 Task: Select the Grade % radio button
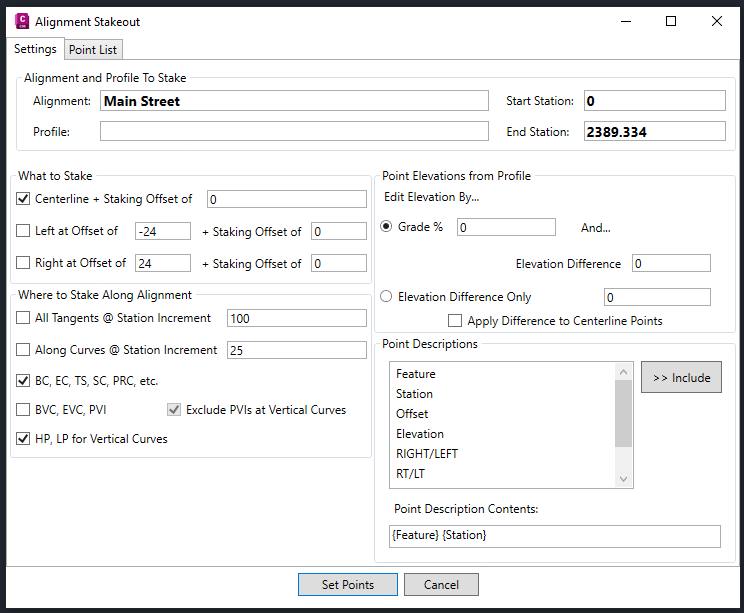[386, 227]
